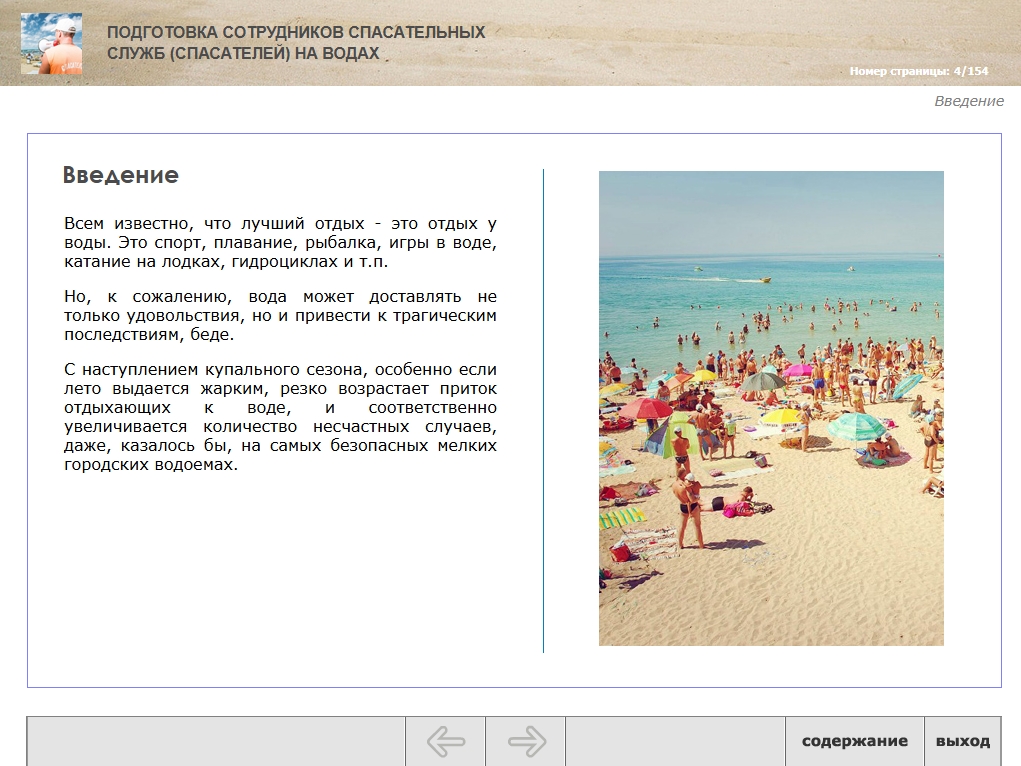The height and width of the screenshot is (766, 1021).
Task: Click paragraph starting 'С наступлением купального'
Action: (x=280, y=417)
